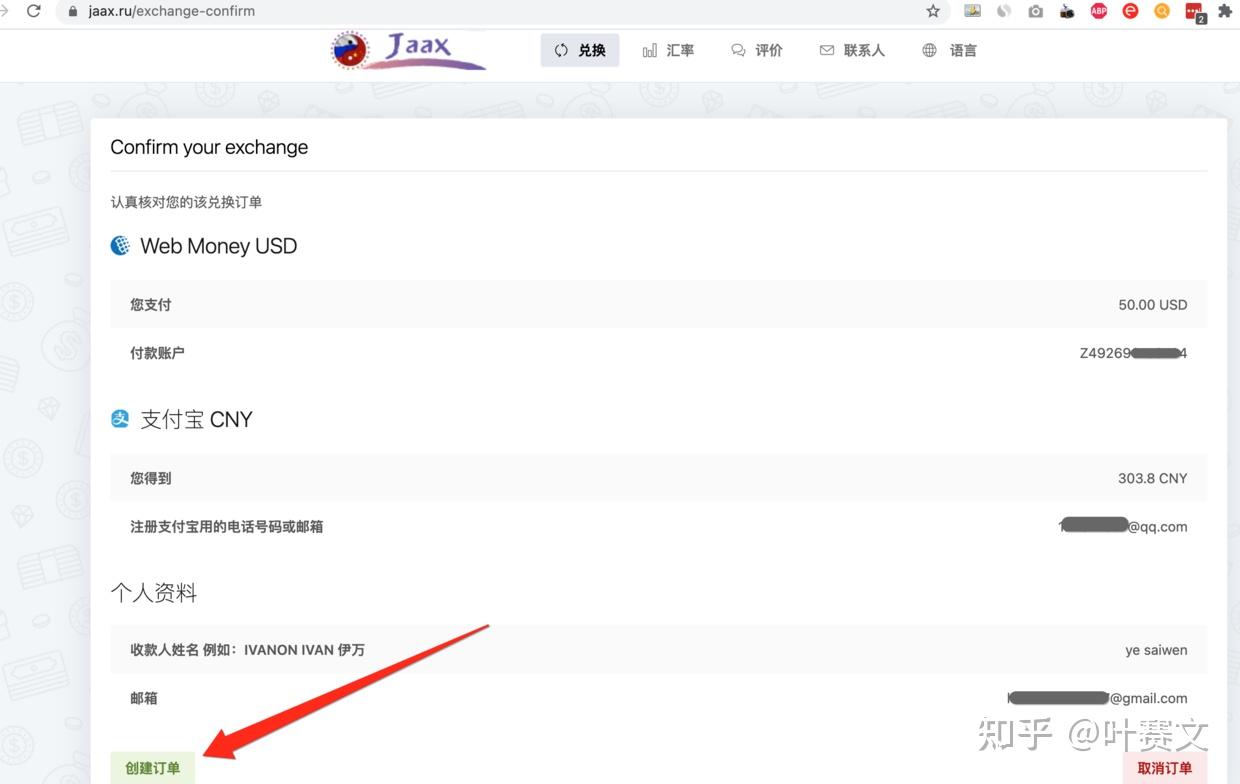Open the picture extension icon in toolbar
The width and height of the screenshot is (1240, 784).
[972, 11]
